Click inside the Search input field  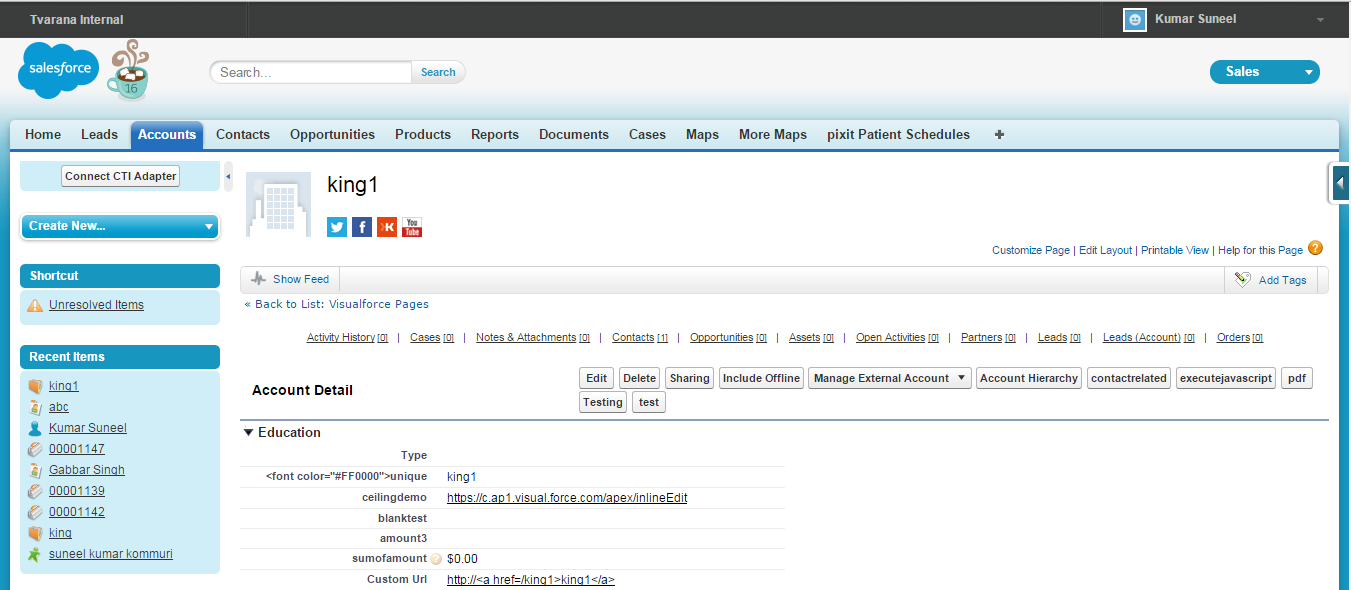click(310, 71)
